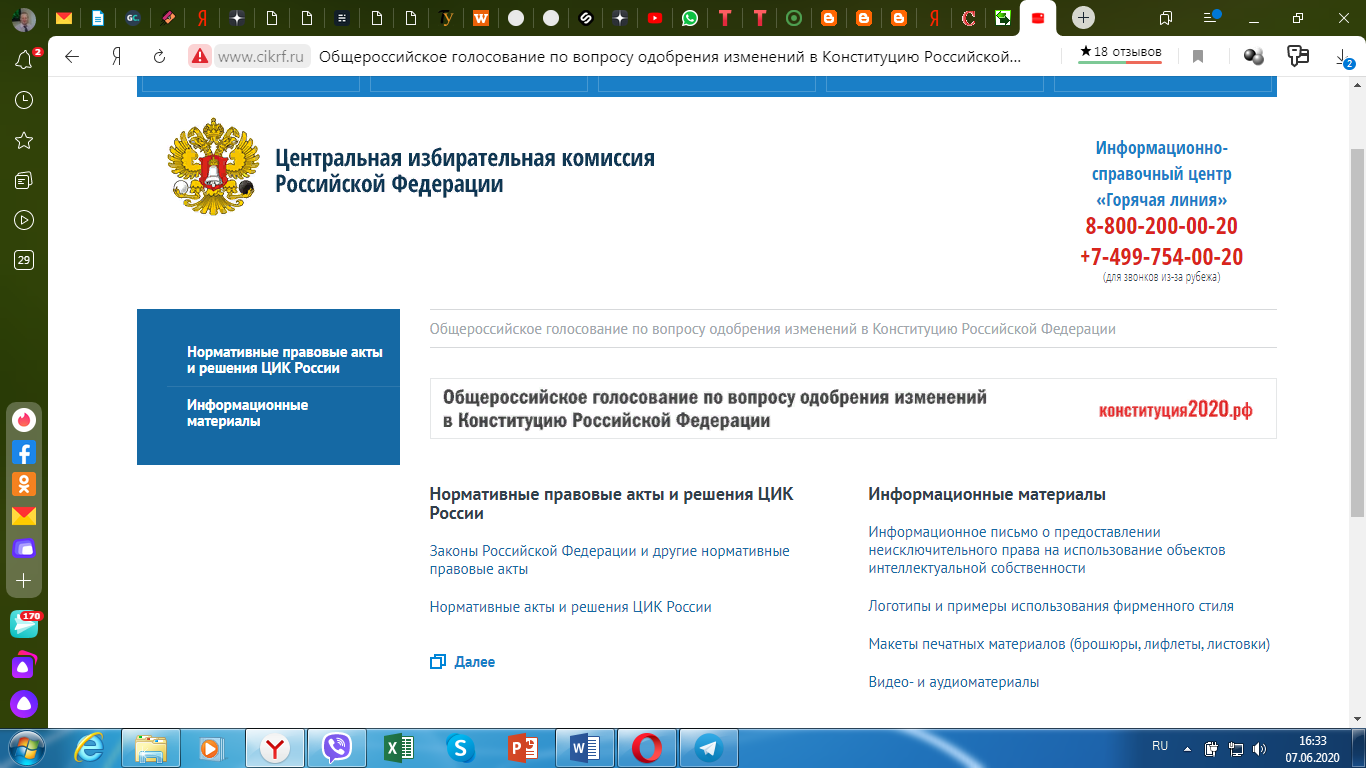1366x768 pixels.
Task: Follow link Нормативные акты и решения ЦИК России
Action: click(570, 607)
